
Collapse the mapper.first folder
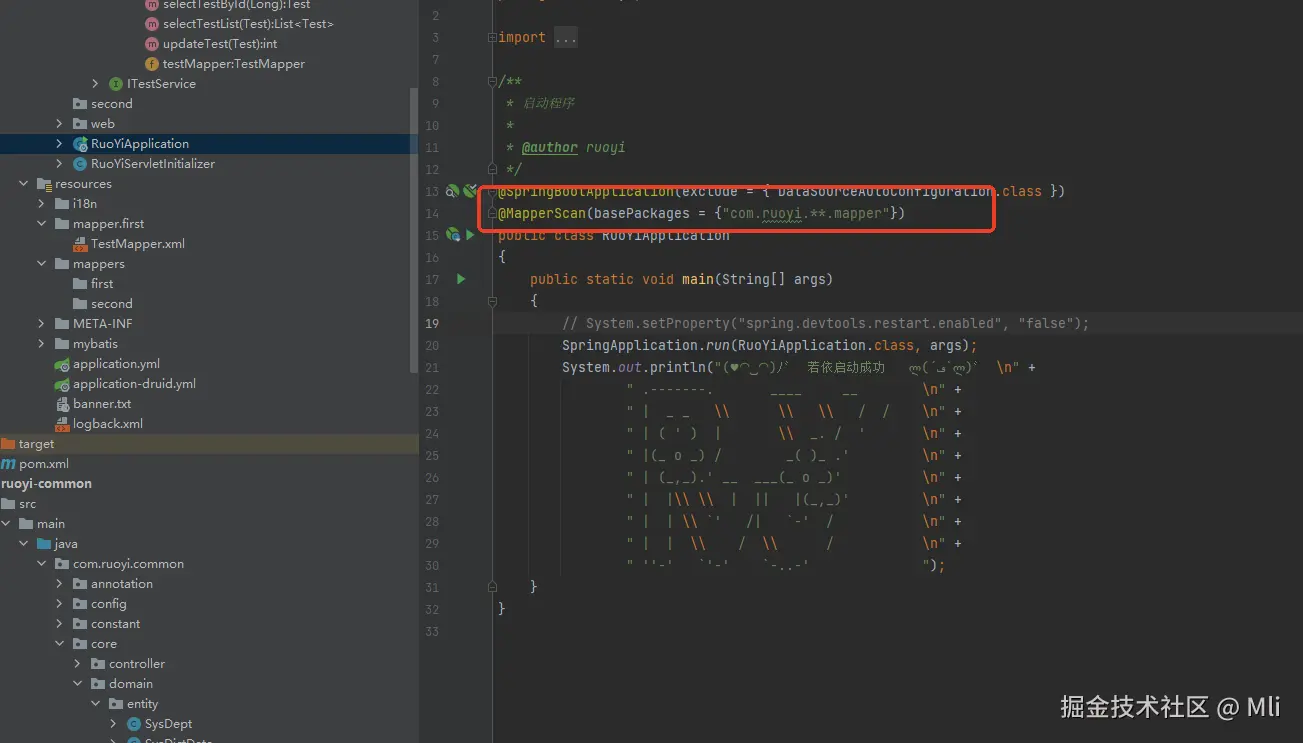[42, 224]
